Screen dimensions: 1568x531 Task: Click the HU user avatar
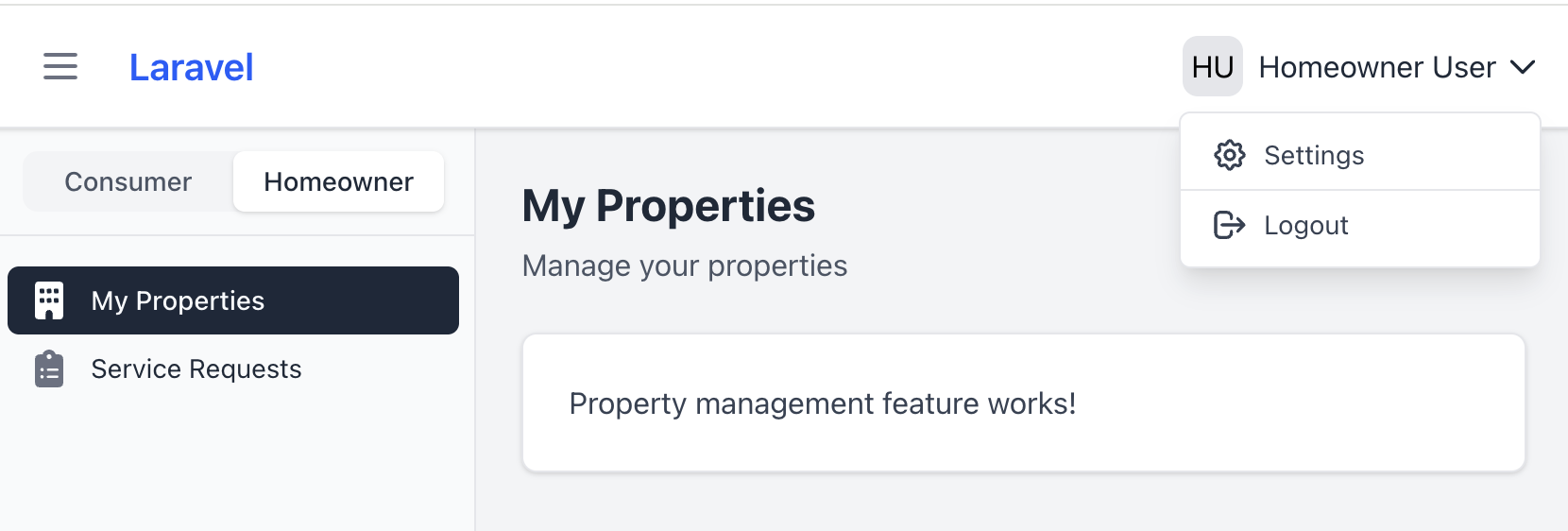[1212, 67]
